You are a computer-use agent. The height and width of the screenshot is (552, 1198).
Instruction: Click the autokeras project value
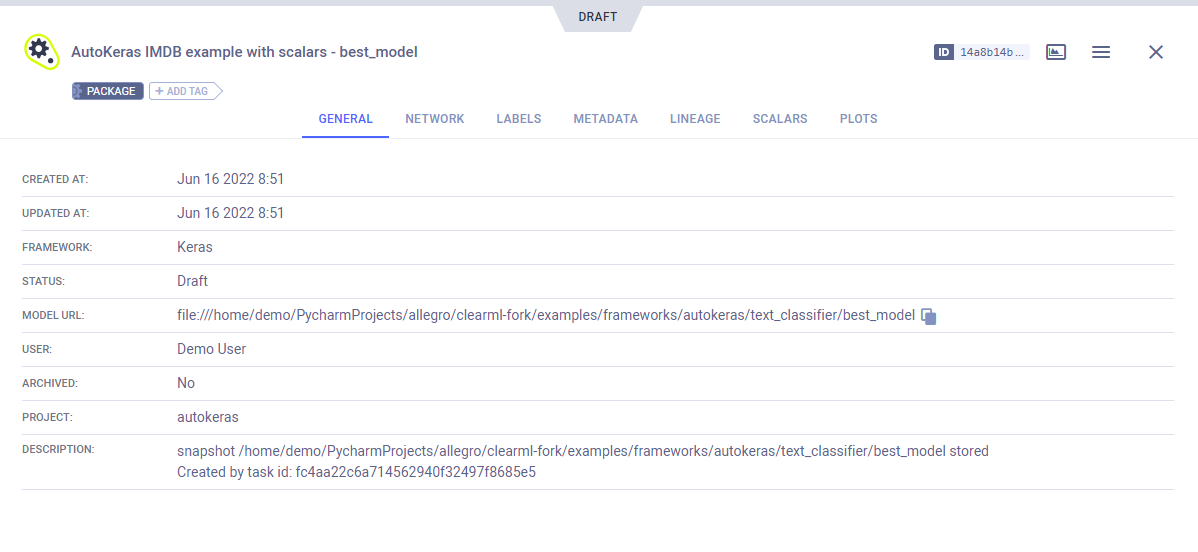[208, 417]
